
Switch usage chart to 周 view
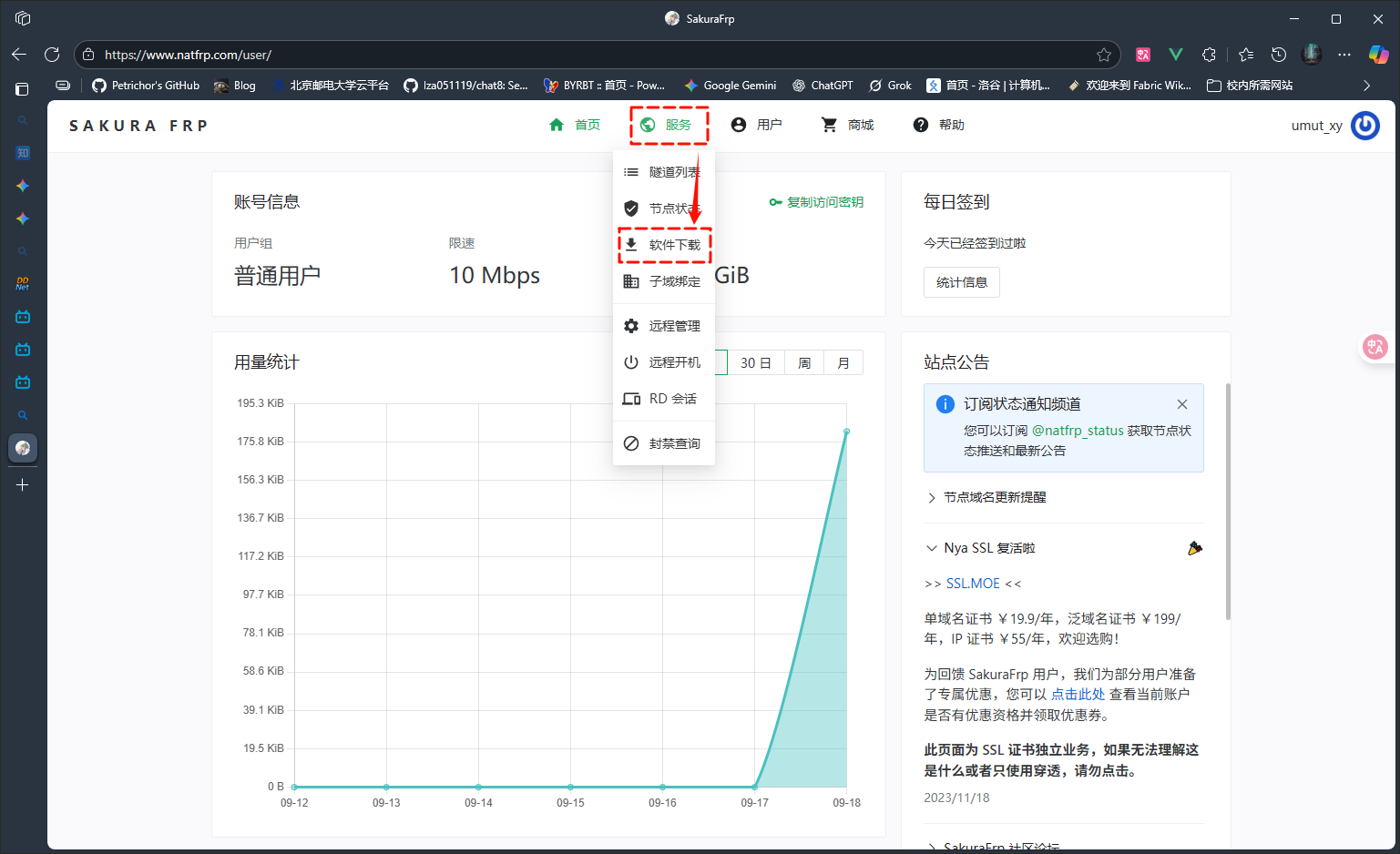click(804, 362)
